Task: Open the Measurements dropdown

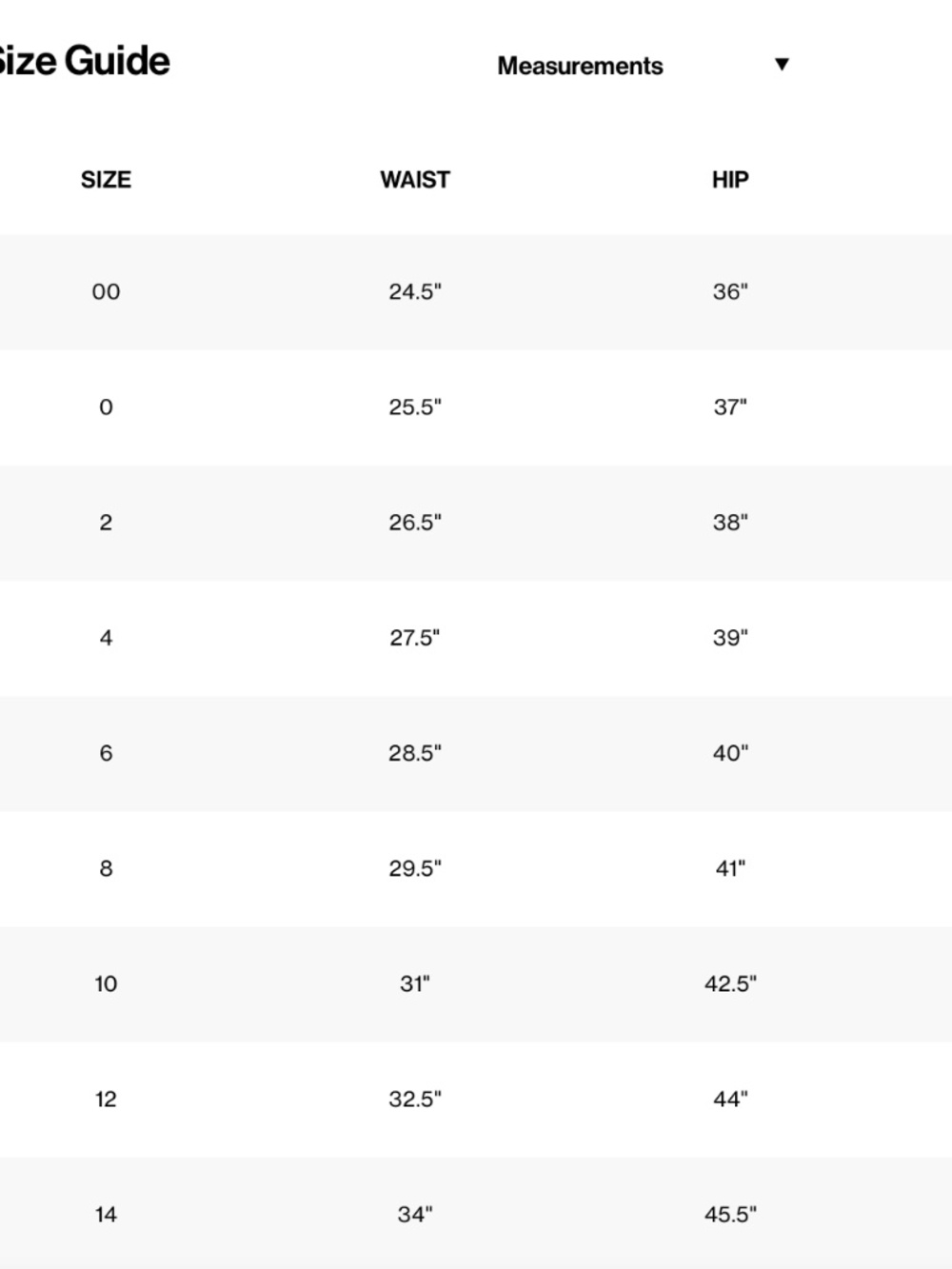Action: tap(644, 66)
